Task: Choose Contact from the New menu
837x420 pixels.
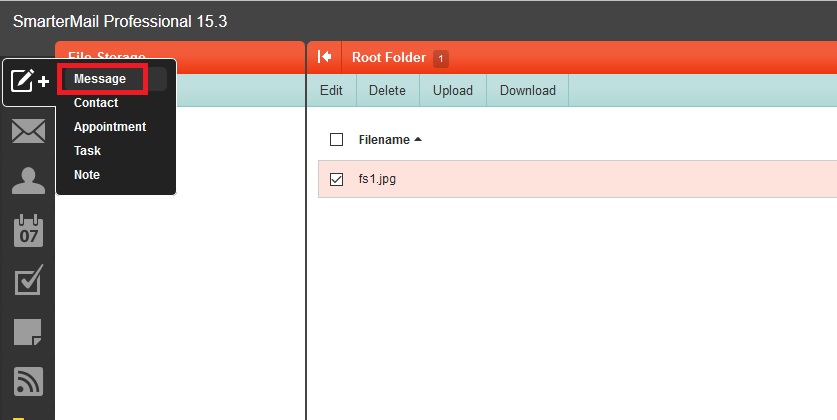Action: point(96,103)
